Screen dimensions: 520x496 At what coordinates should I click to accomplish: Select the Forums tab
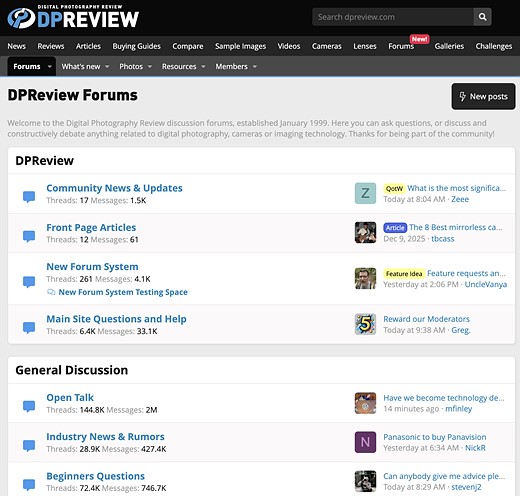point(27,66)
